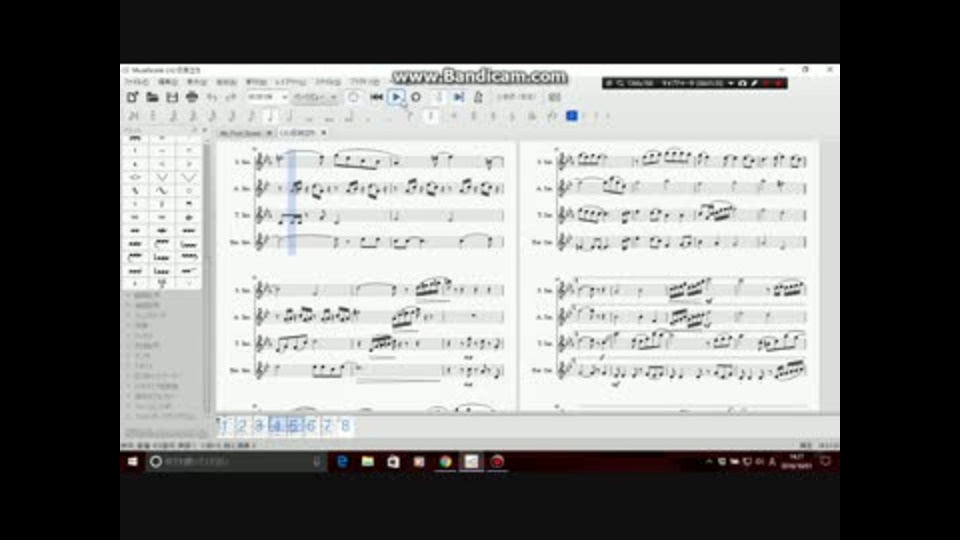Flip note stem direction
This screenshot has height=540, width=960.
coord(552,116)
